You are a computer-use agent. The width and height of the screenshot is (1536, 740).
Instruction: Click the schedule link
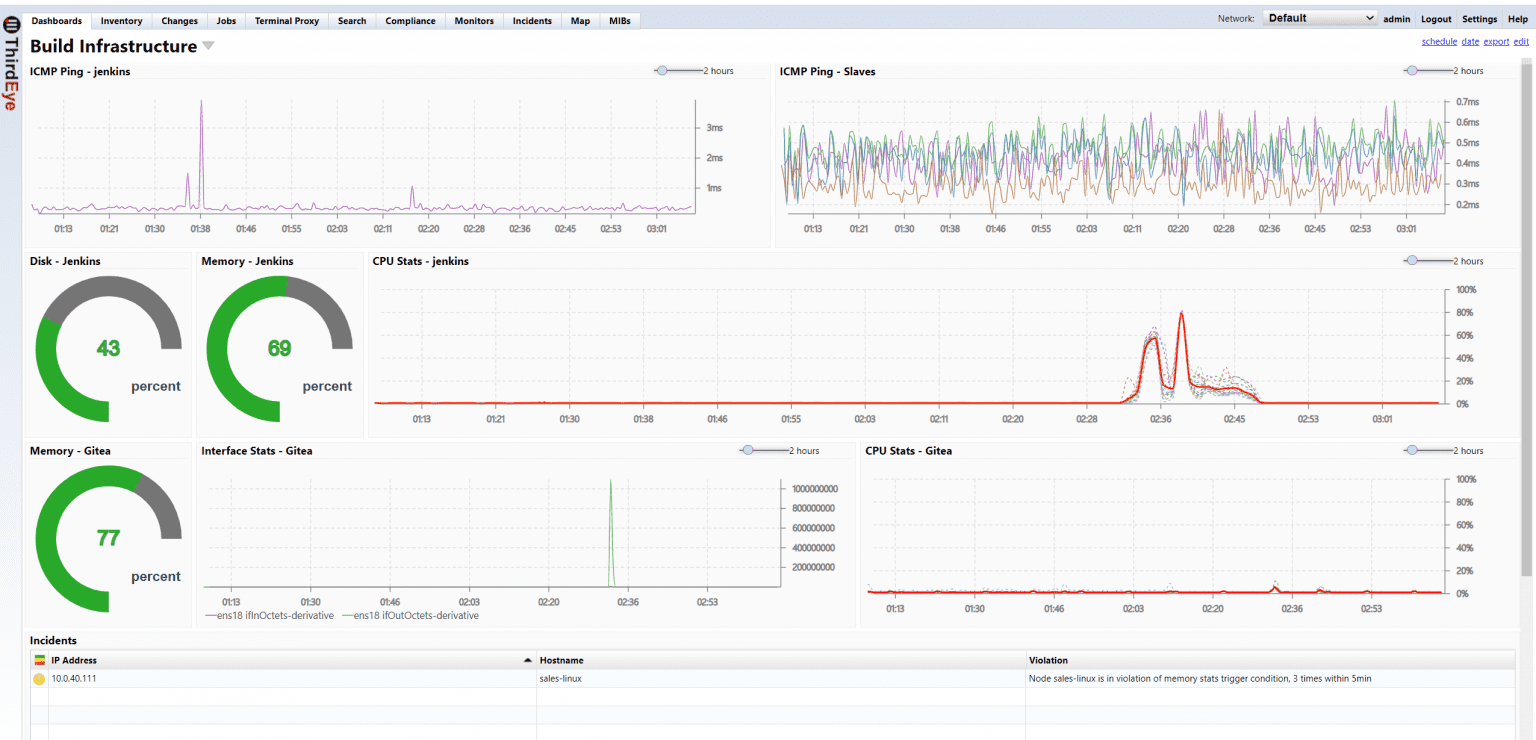tap(1438, 42)
